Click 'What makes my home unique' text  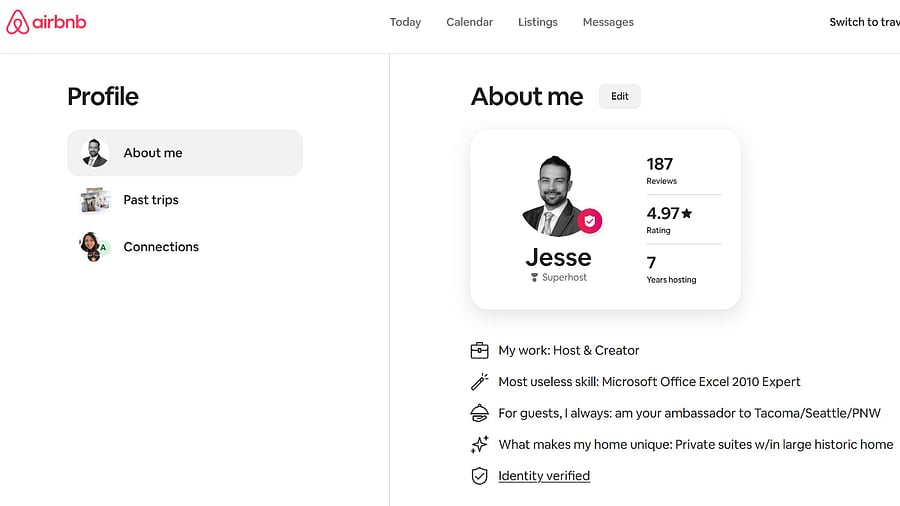[696, 445]
